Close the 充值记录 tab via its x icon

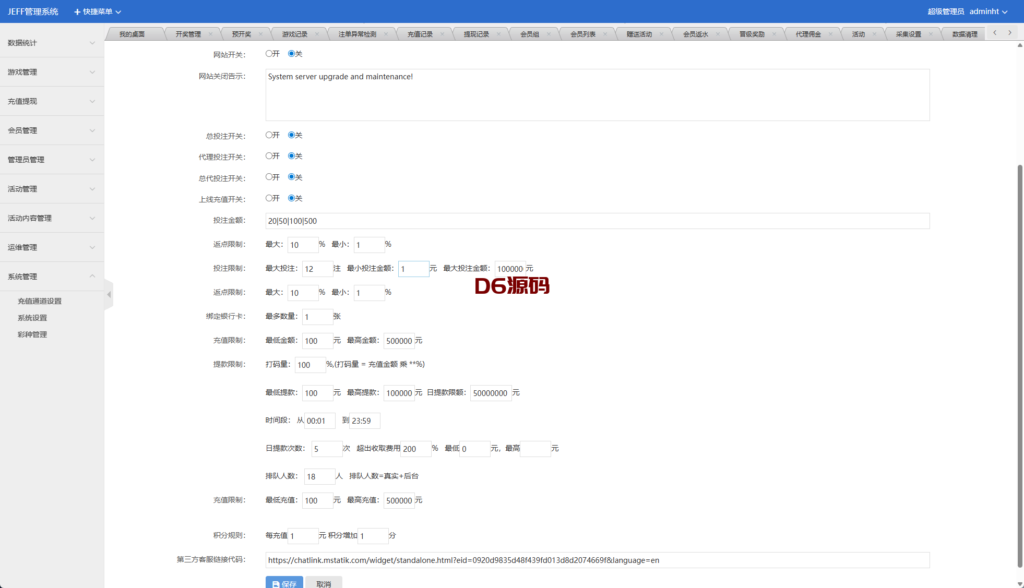tap(440, 34)
